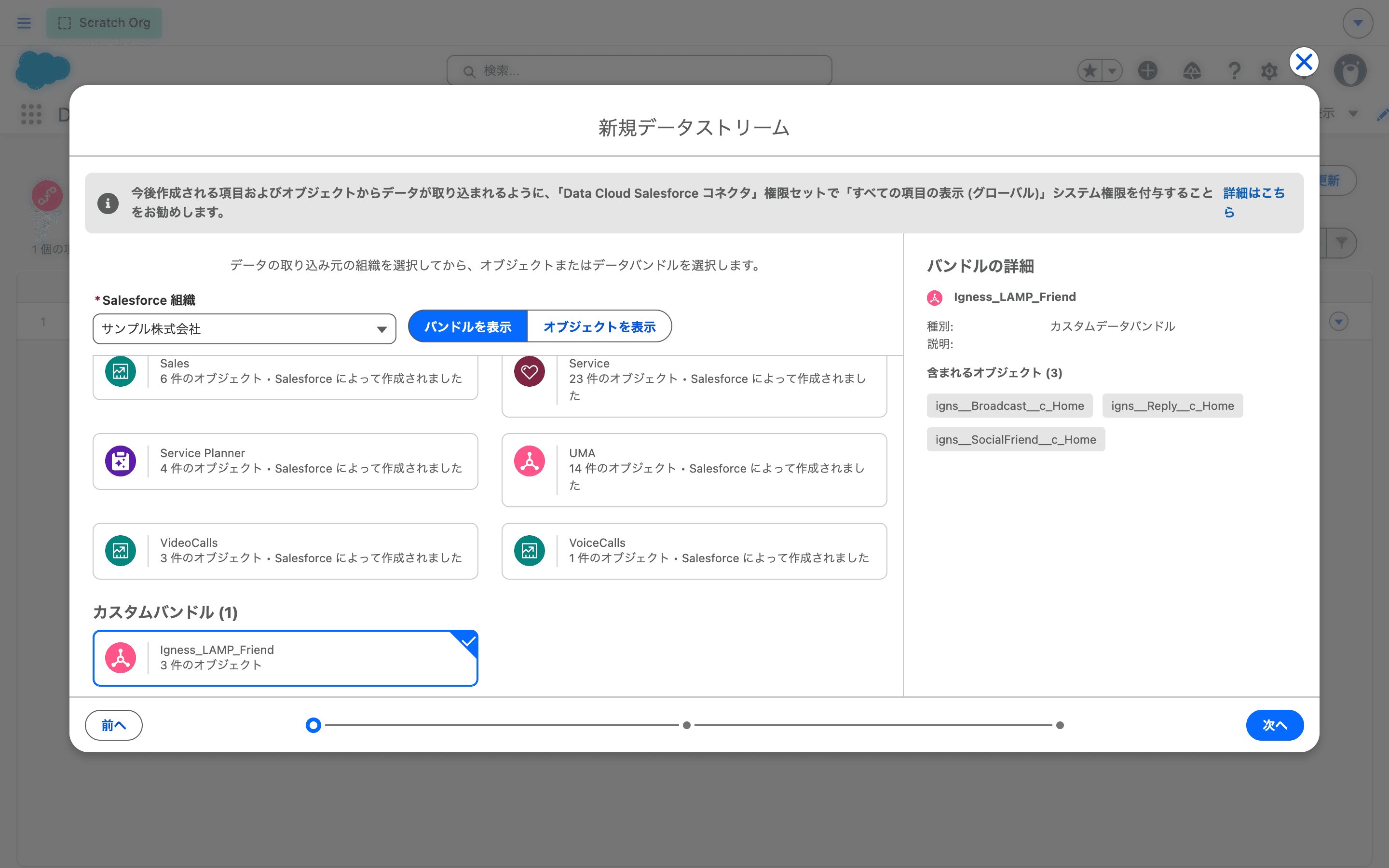Click the data stream object icon in background
Screen dimensions: 1389x868
(47, 195)
